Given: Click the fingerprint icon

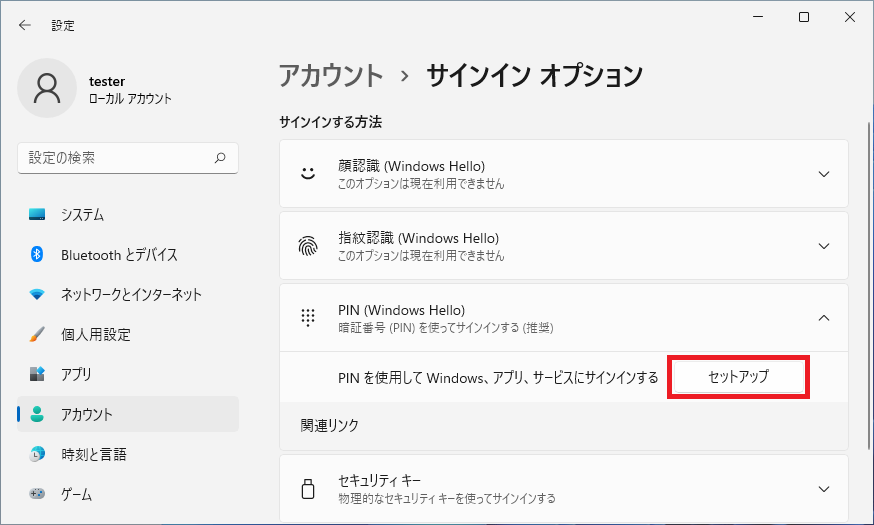Looking at the screenshot, I should [308, 245].
